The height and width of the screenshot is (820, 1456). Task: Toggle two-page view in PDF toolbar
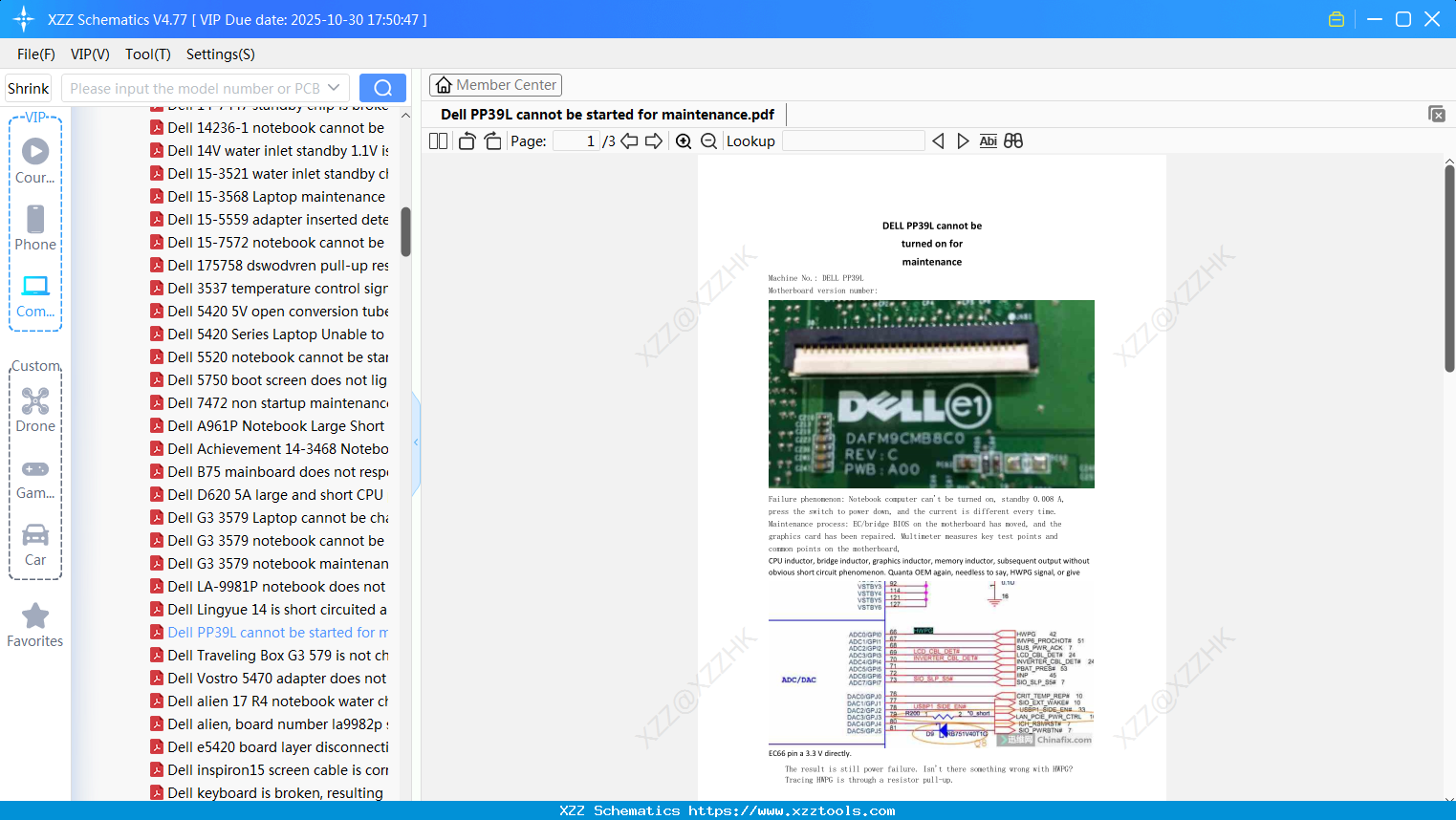coord(439,141)
